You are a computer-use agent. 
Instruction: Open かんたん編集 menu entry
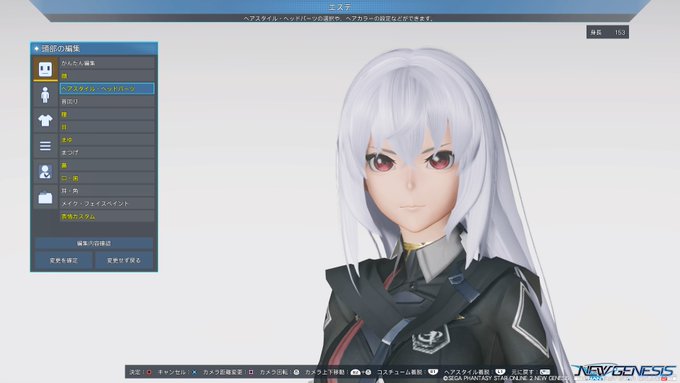tap(107, 63)
